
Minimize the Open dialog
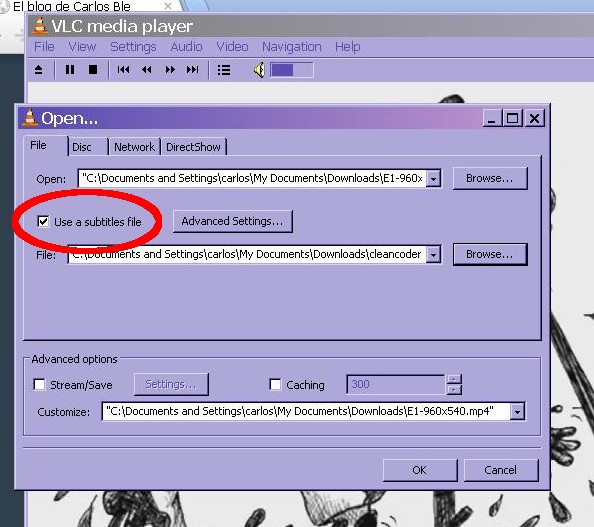492,119
